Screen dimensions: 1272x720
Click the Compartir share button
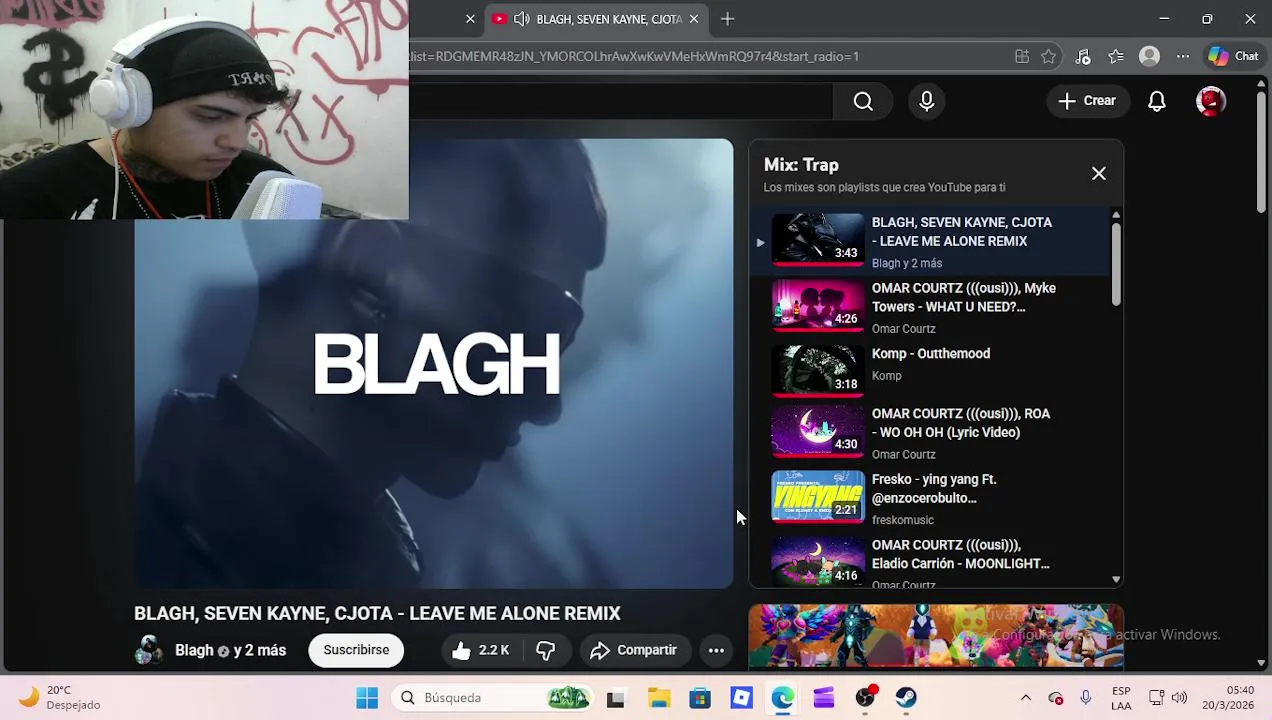point(634,650)
